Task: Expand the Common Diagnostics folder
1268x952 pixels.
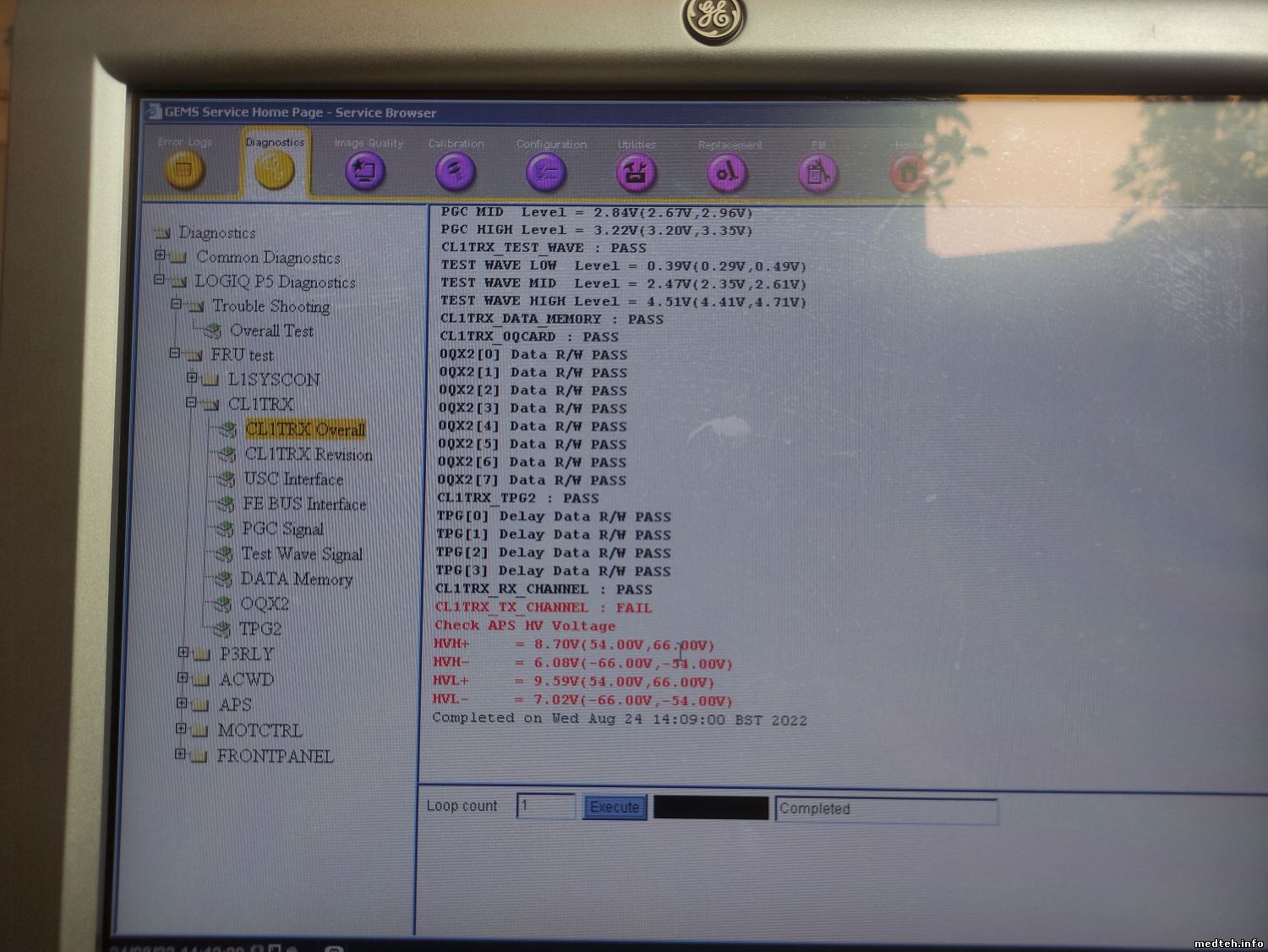Action: tap(160, 255)
